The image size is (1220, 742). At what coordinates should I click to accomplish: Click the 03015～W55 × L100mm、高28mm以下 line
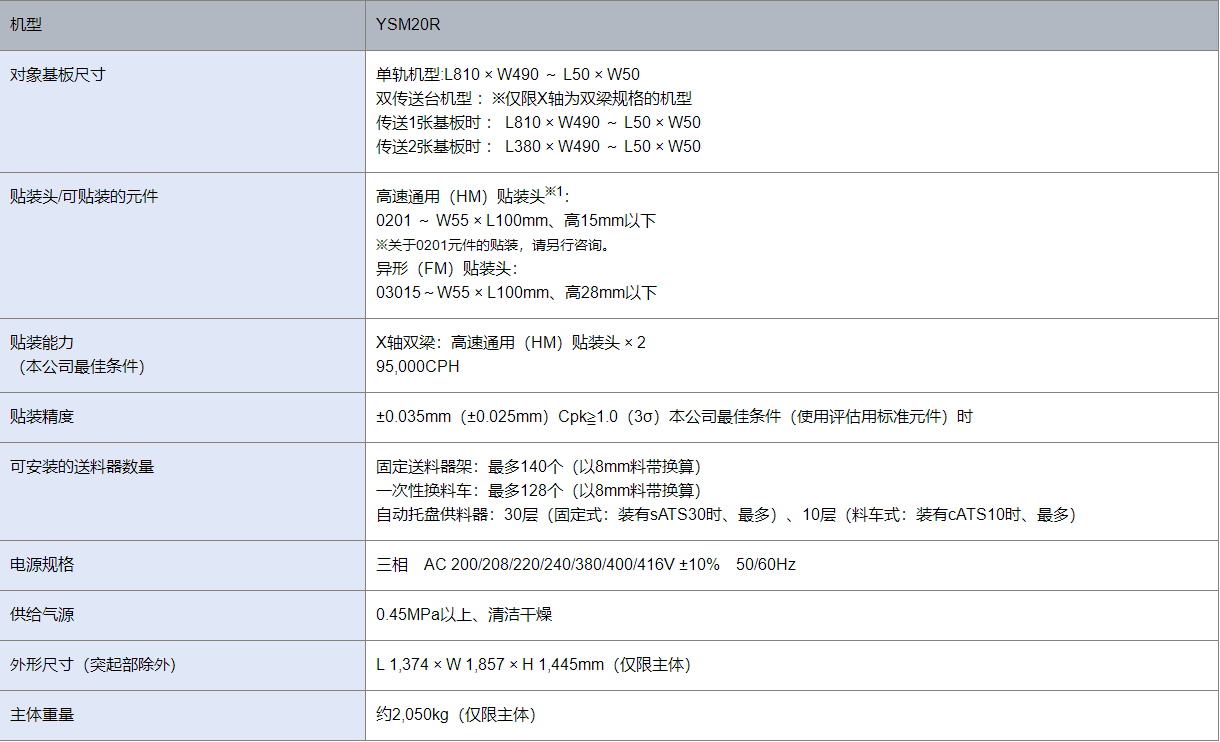pyautogui.click(x=516, y=293)
